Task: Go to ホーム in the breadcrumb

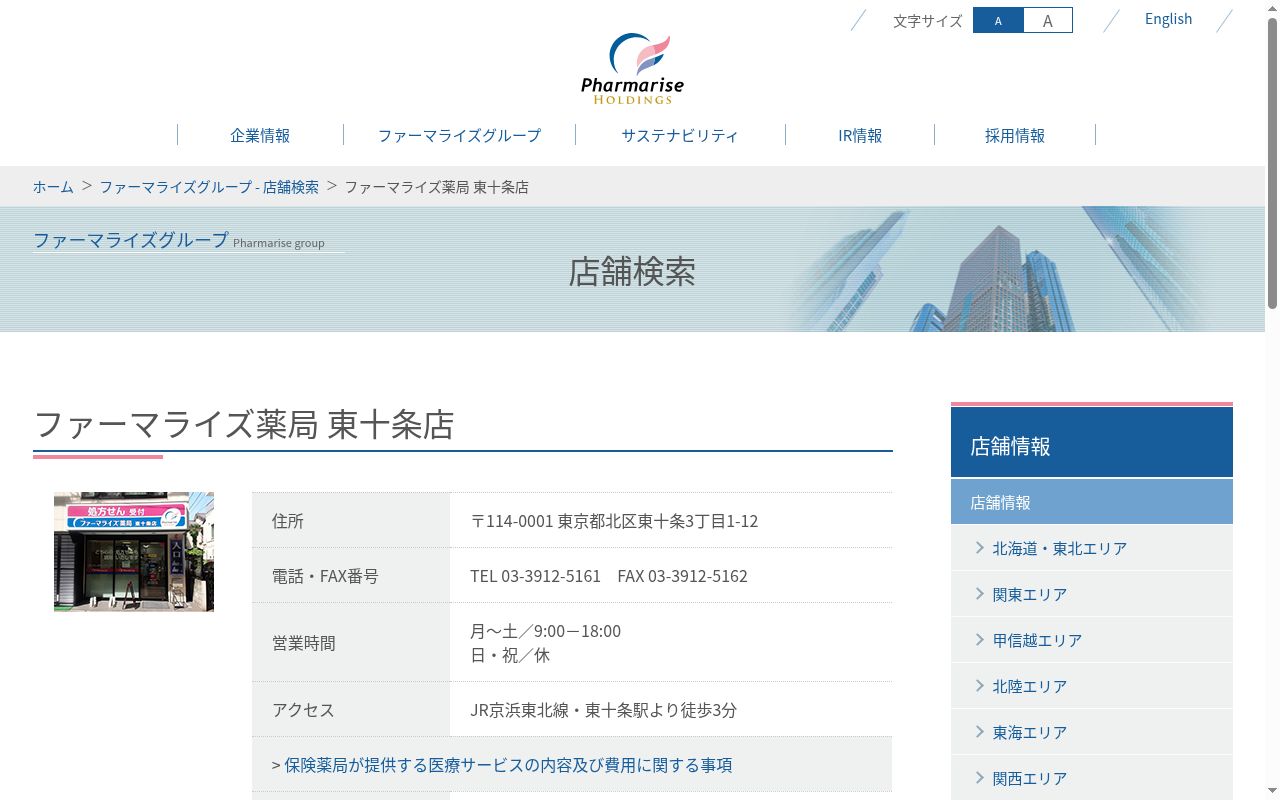Action: (53, 187)
